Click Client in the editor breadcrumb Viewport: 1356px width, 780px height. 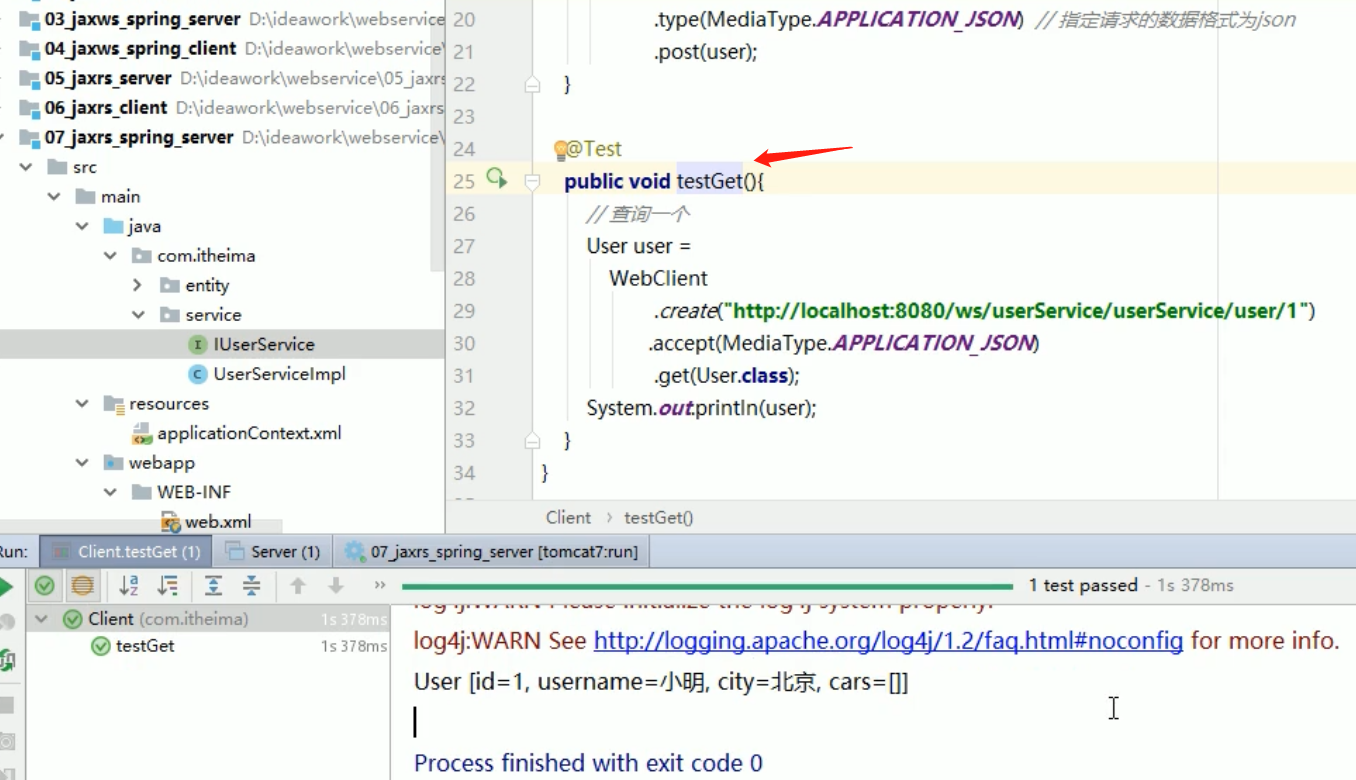(x=568, y=517)
